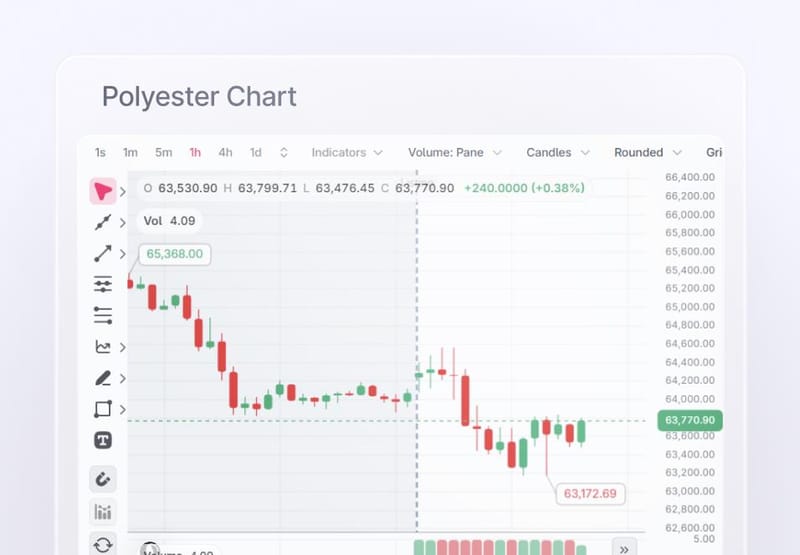Click the bar-pattern measure tool icon
The image size is (800, 555).
tap(103, 512)
